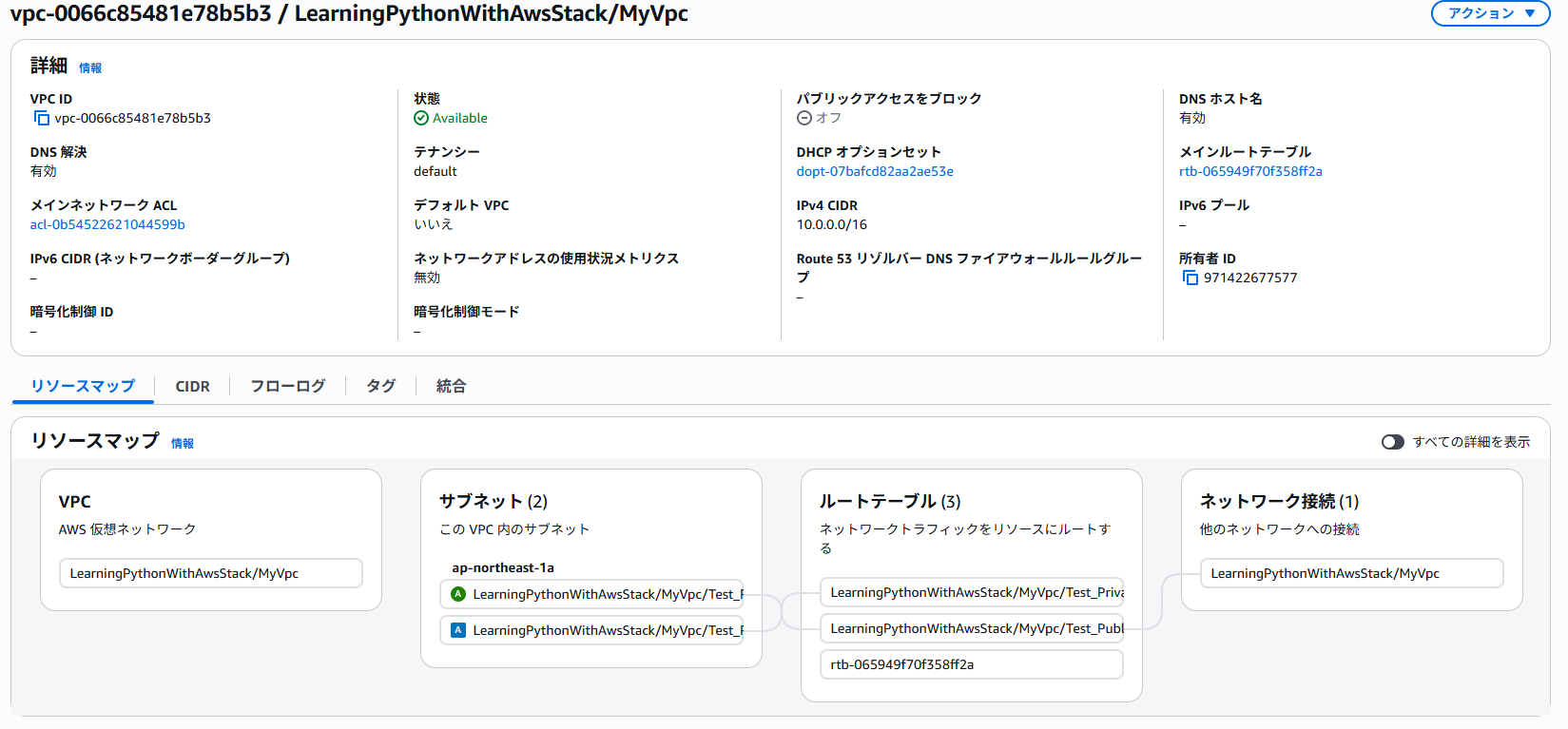Switch to the CIDR tab
This screenshot has height=729, width=1568.
tap(192, 386)
